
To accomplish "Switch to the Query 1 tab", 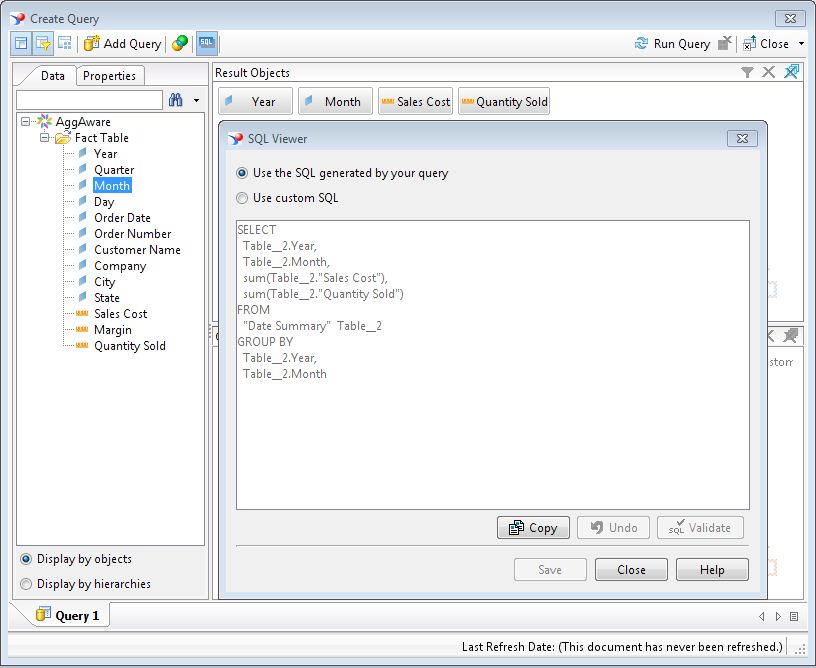I will (67, 616).
